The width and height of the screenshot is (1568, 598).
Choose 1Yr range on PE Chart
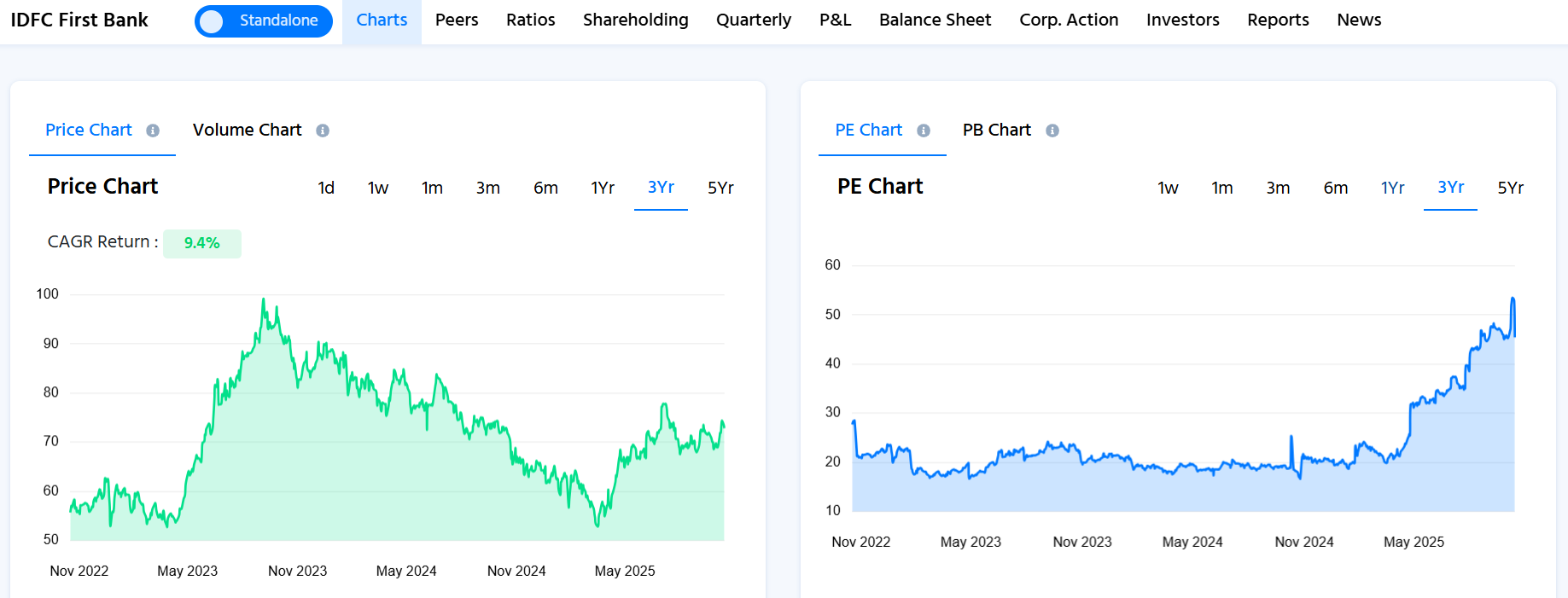pos(1392,188)
